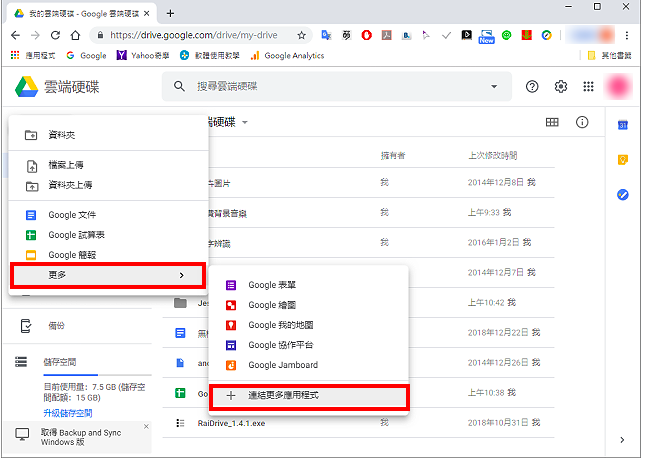The height and width of the screenshot is (463, 655).
Task: Go to browser home page
Action: (x=75, y=36)
